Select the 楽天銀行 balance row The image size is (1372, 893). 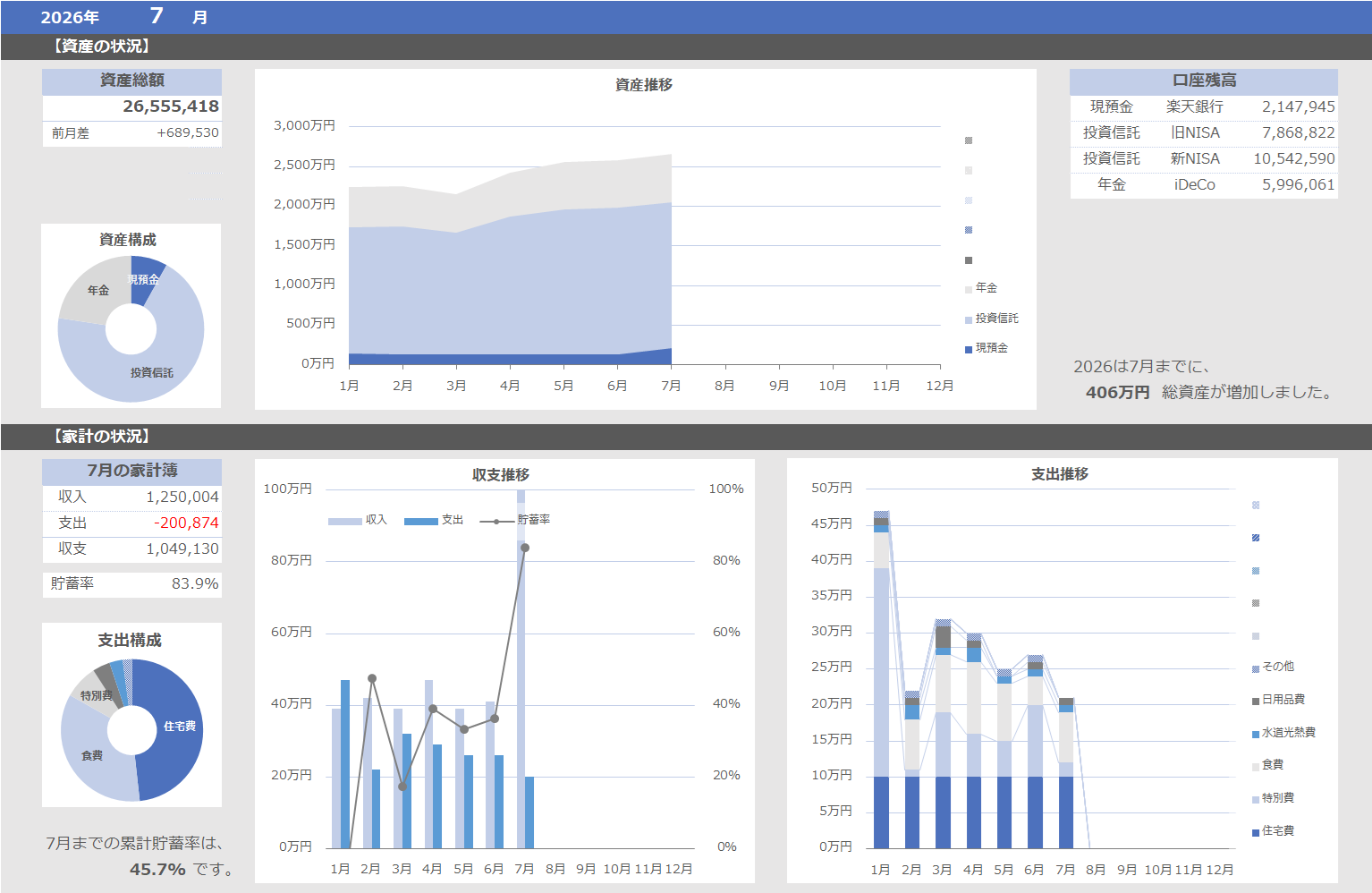(x=1204, y=106)
